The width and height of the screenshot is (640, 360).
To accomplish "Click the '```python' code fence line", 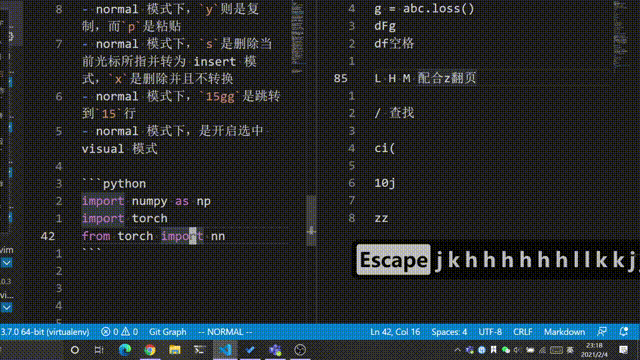I will pos(114,184).
